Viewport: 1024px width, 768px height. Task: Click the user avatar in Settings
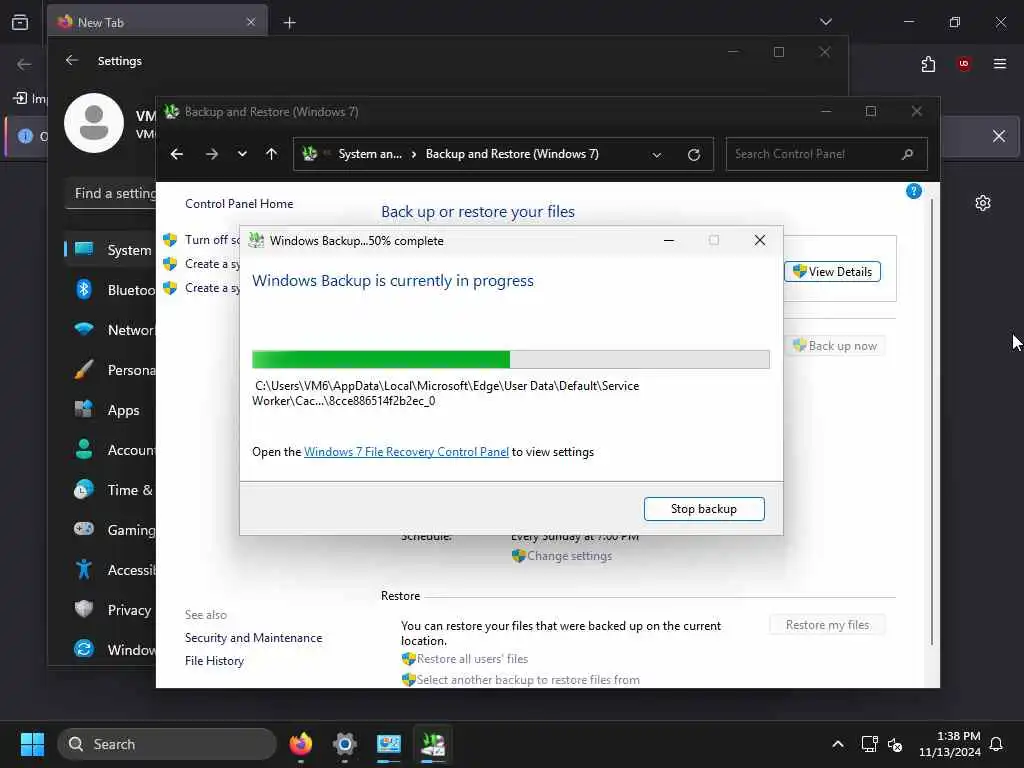[94, 123]
